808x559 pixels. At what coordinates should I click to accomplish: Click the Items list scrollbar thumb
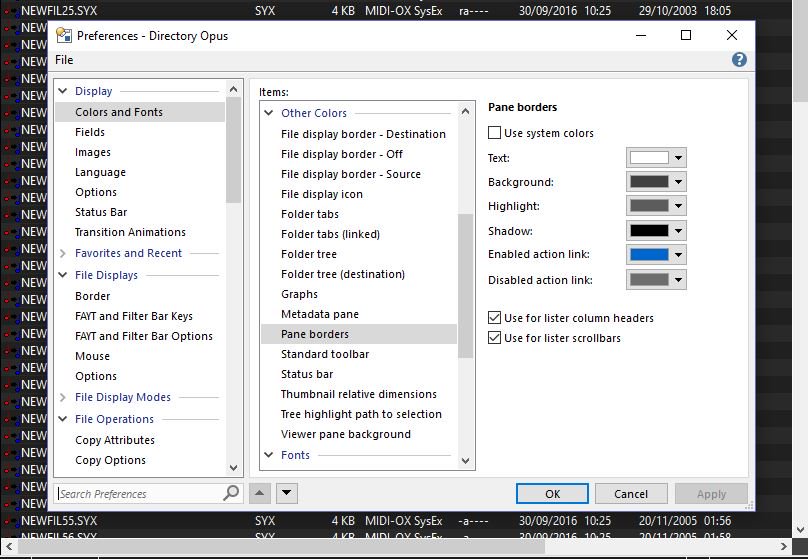[465, 286]
